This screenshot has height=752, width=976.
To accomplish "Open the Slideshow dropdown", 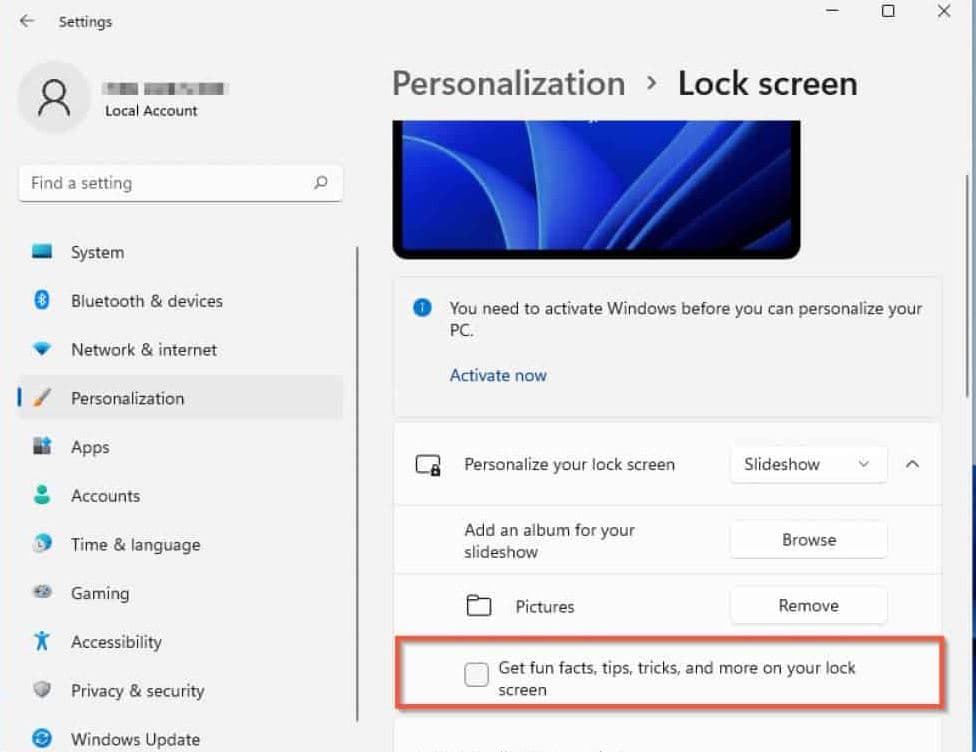I will (x=808, y=464).
